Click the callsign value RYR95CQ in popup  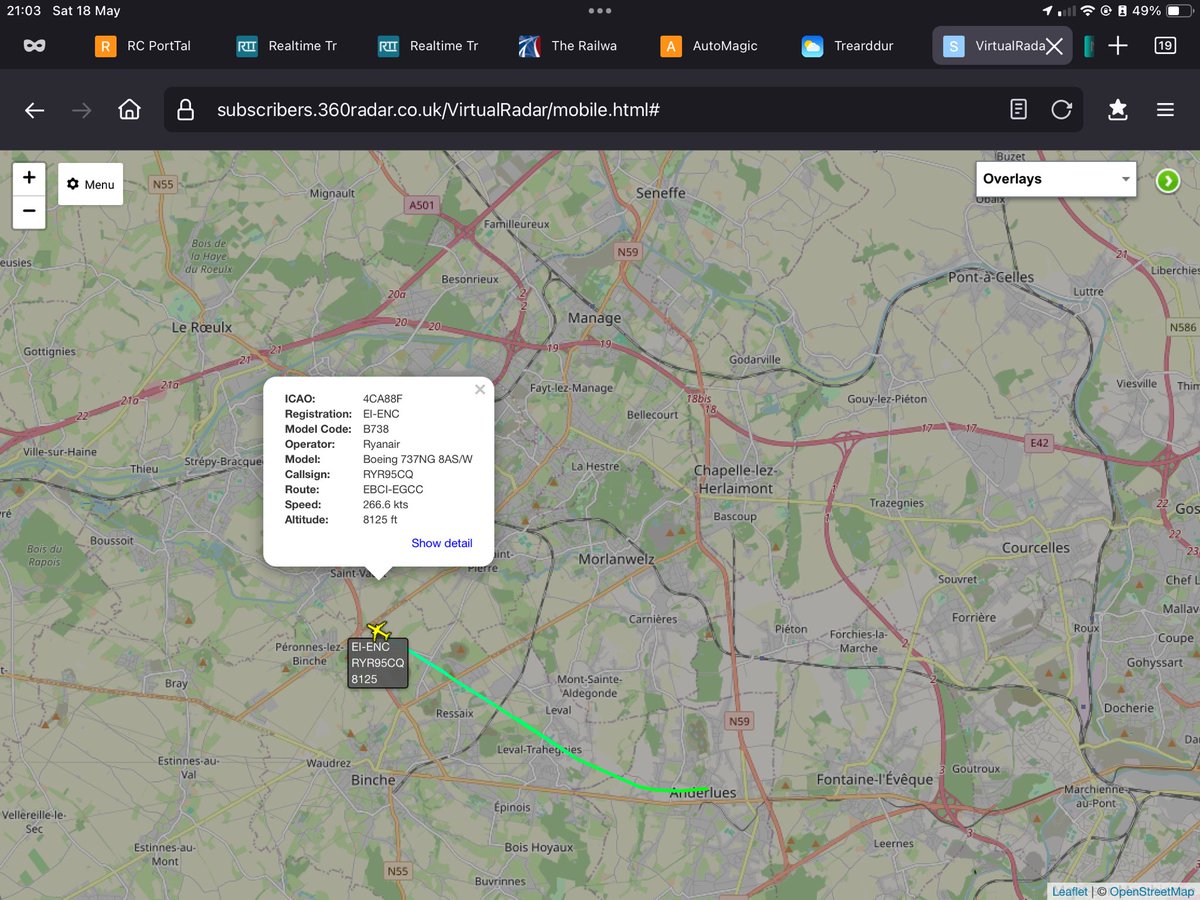click(388, 474)
